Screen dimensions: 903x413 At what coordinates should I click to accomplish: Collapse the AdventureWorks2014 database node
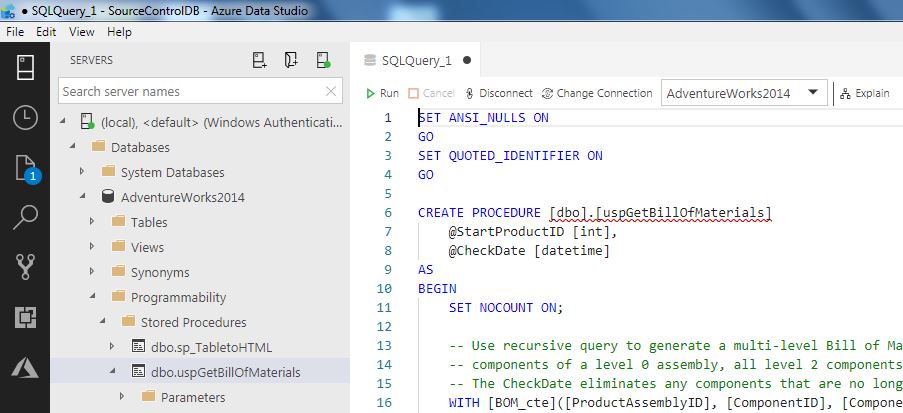tap(82, 197)
